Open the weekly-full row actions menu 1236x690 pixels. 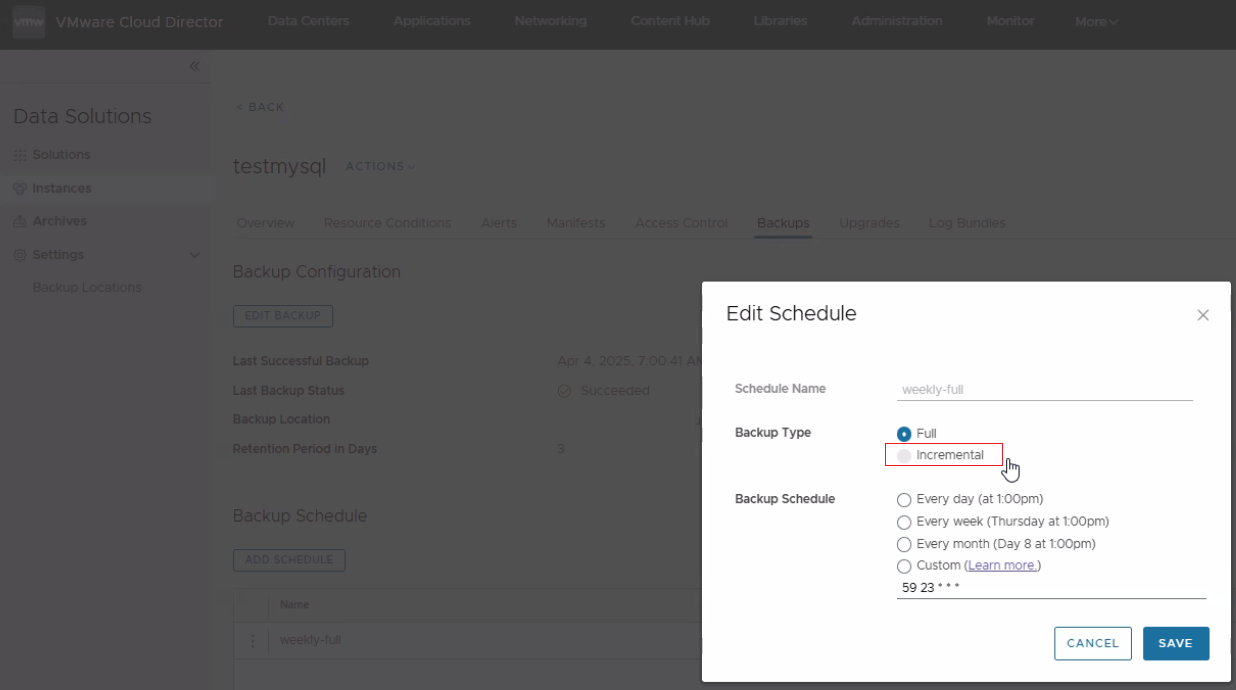(252, 641)
